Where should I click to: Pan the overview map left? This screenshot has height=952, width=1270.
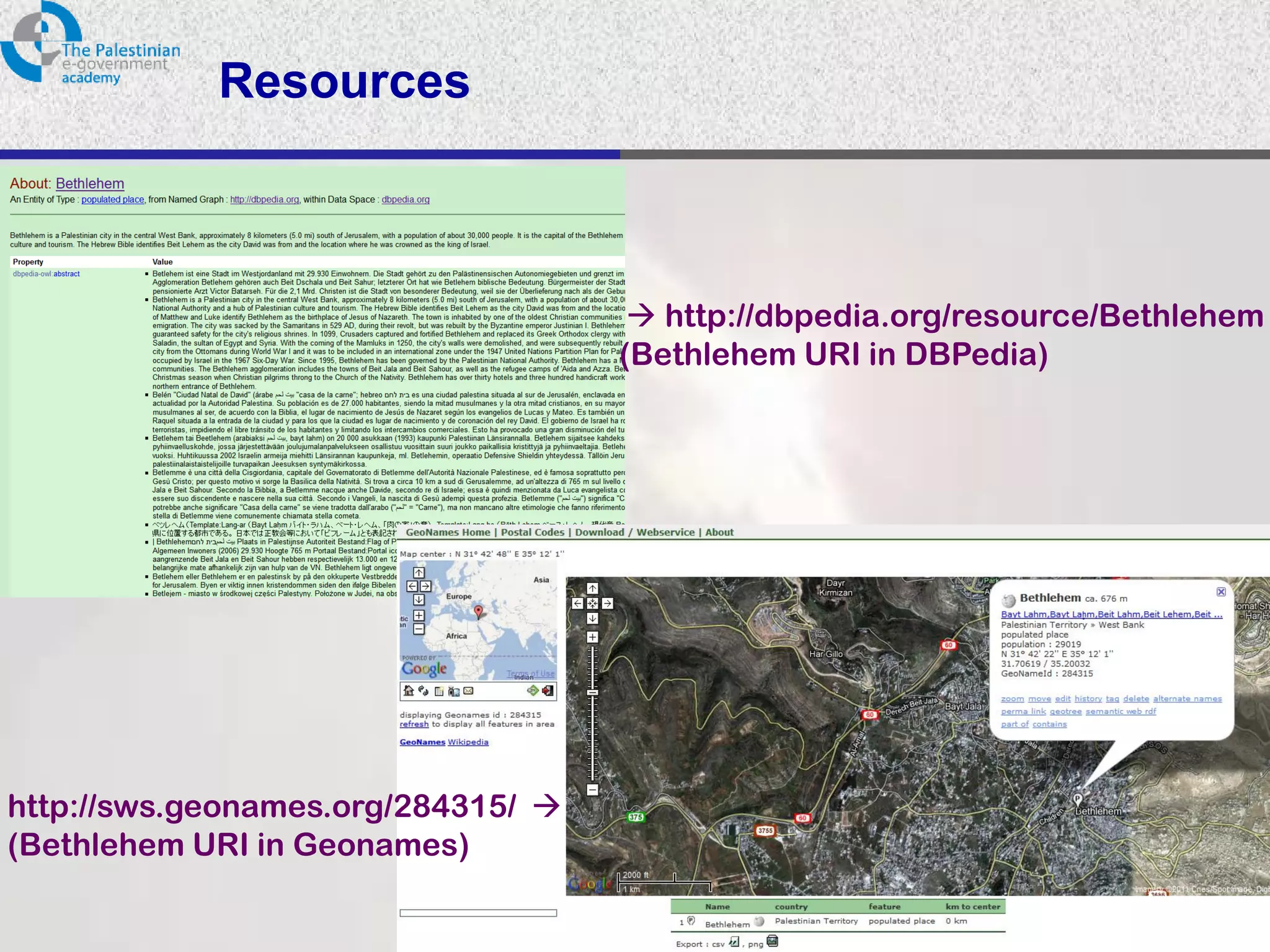(x=412, y=586)
